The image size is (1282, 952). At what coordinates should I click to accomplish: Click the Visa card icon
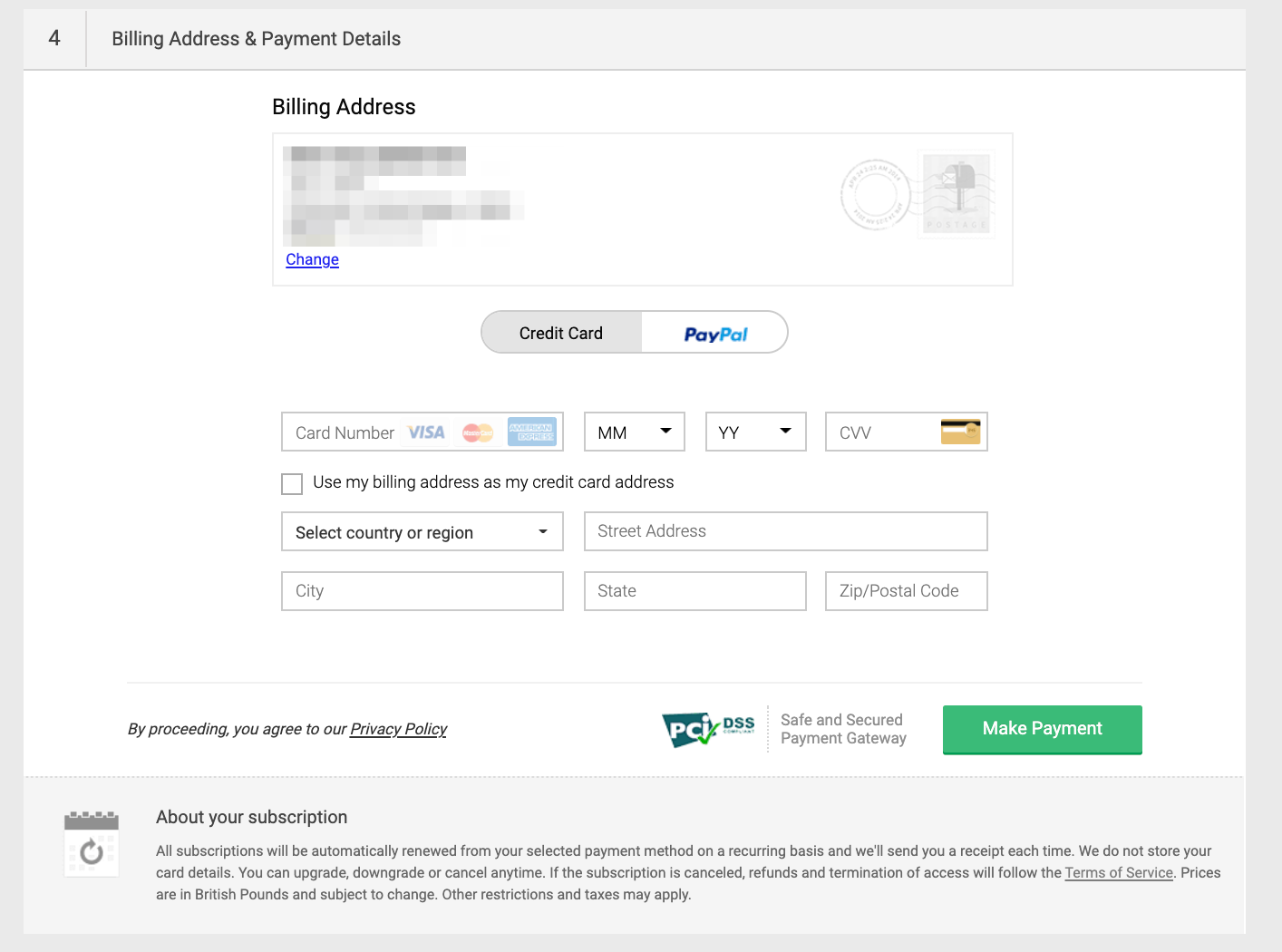point(425,432)
